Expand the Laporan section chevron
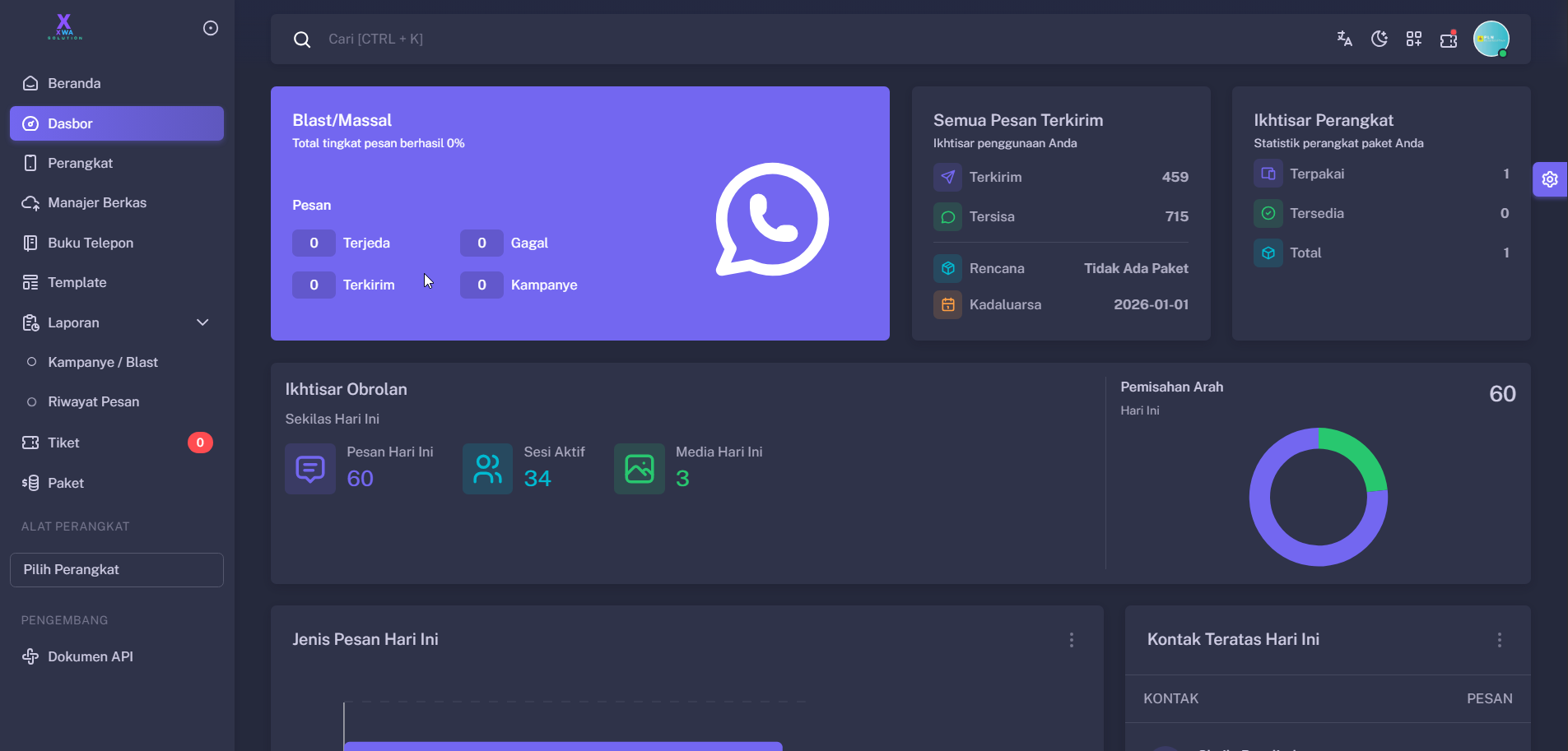This screenshot has width=1568, height=751. pos(202,322)
